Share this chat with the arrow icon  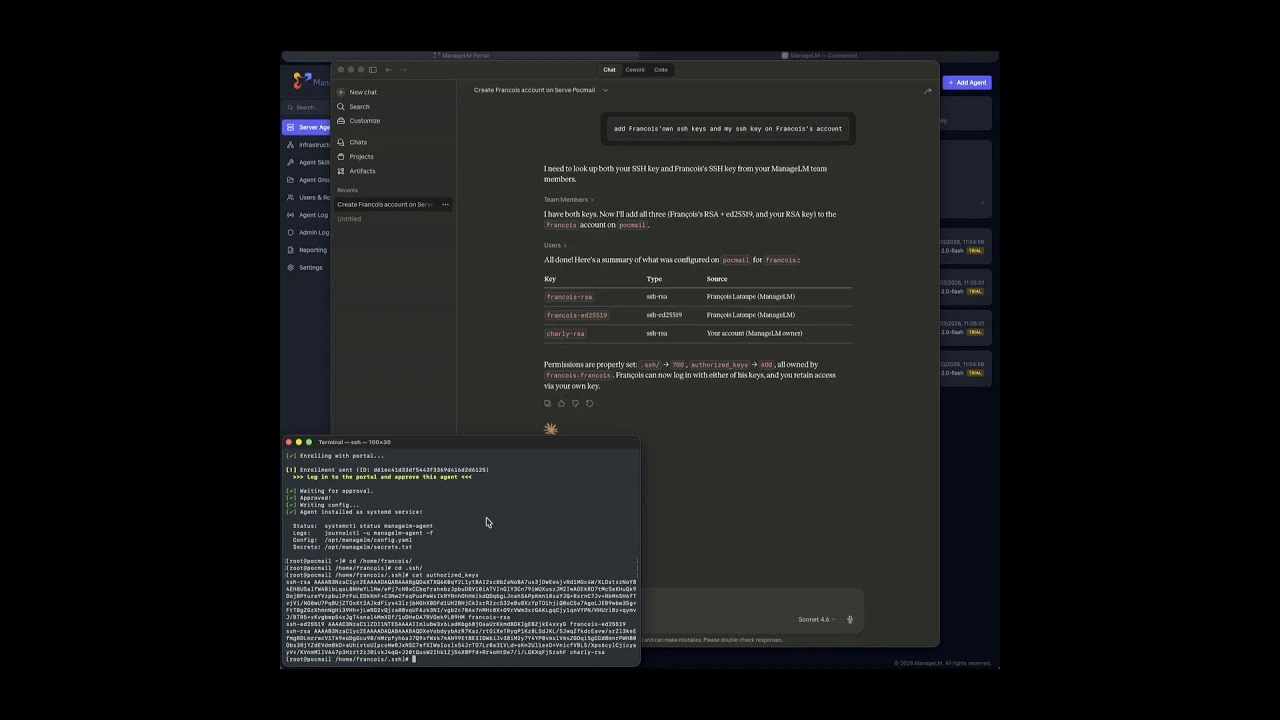tap(928, 91)
